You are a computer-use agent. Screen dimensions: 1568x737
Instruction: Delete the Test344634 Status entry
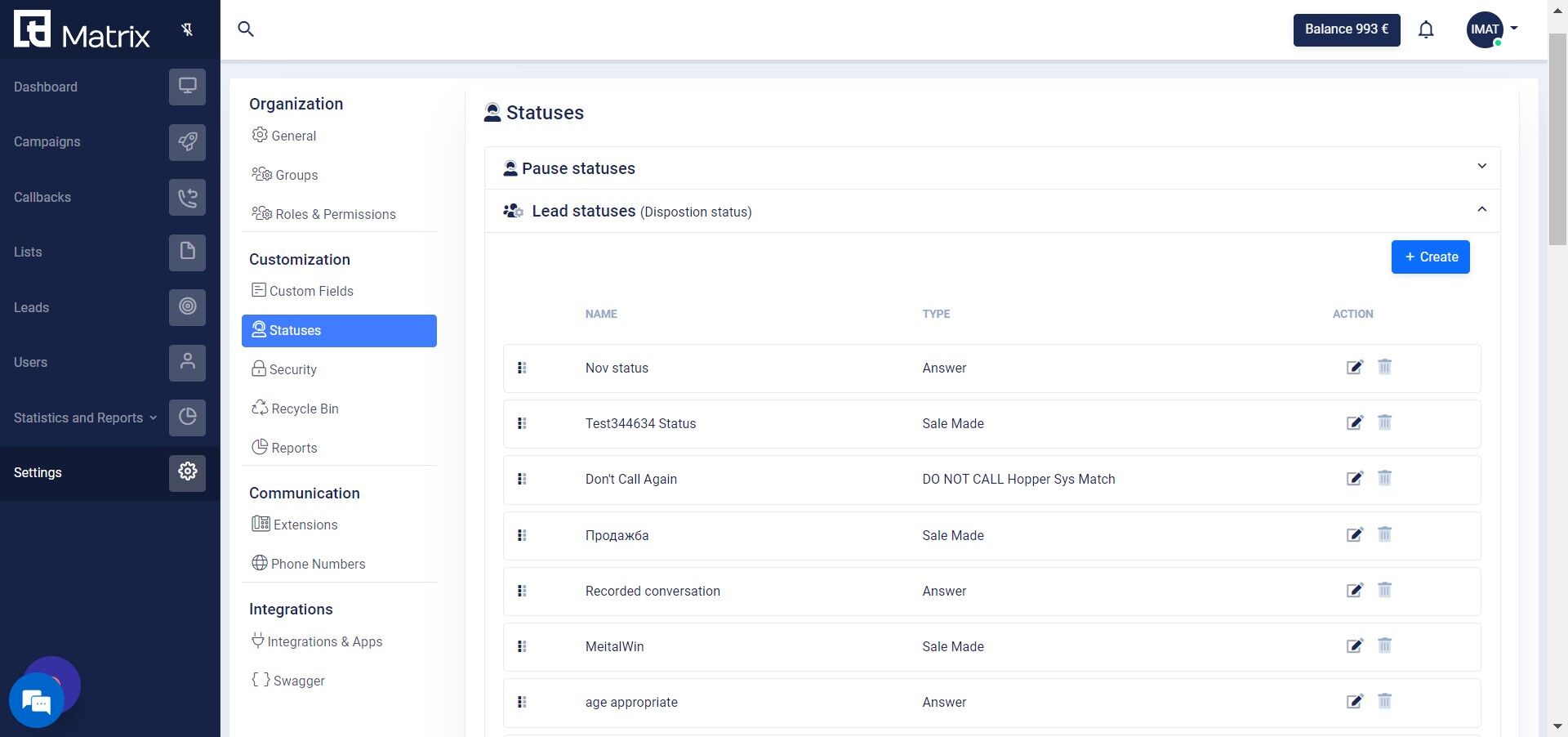(1384, 422)
